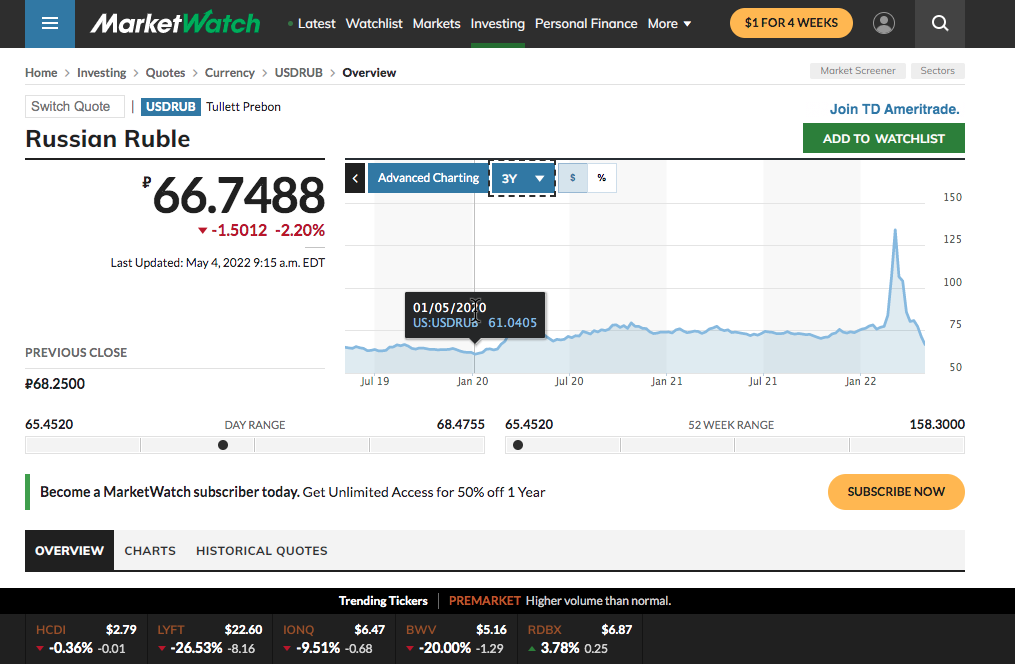1015x664 pixels.
Task: Go to USDRUB breadcrumb link
Action: tap(298, 73)
